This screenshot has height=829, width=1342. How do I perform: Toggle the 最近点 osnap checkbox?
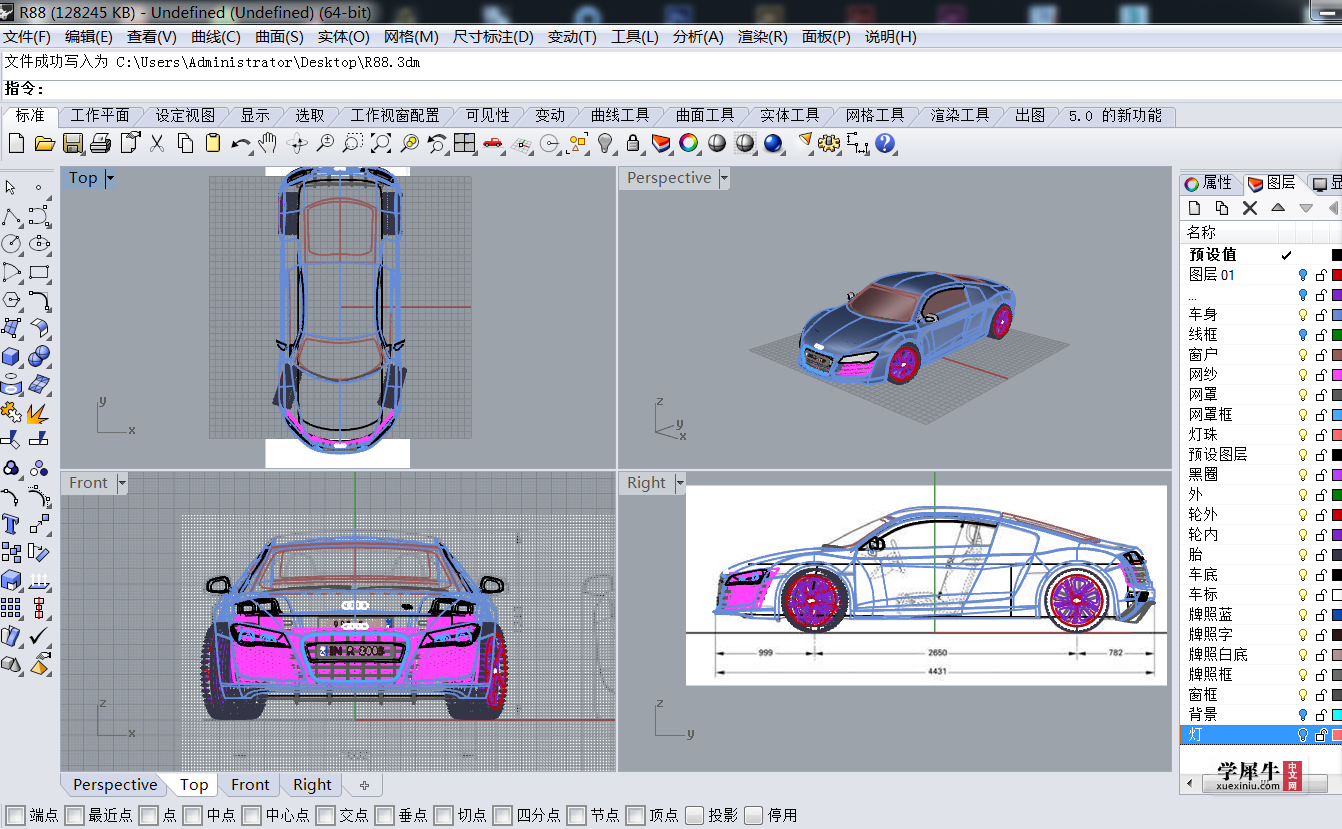74,815
